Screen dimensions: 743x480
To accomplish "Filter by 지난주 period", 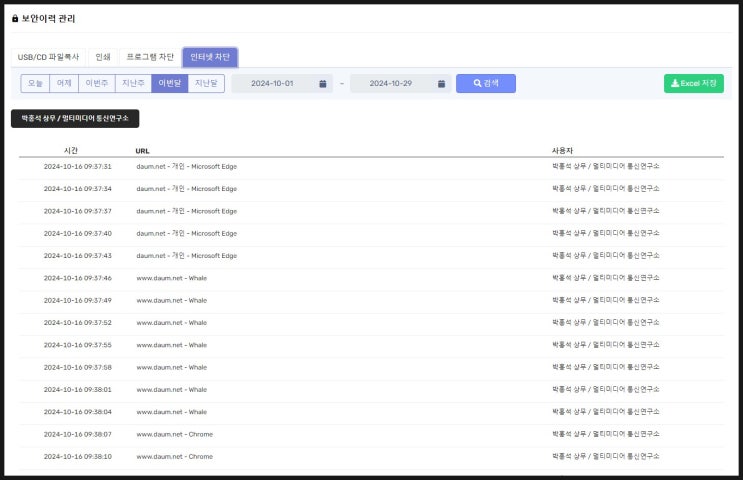I will click(133, 83).
